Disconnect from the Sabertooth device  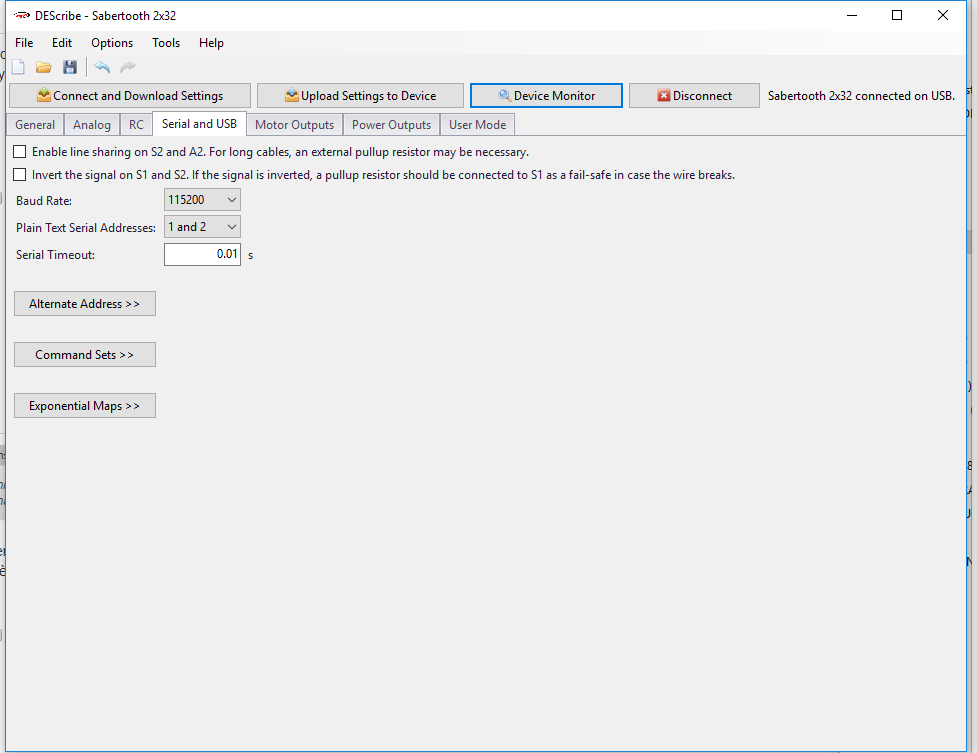pos(695,95)
